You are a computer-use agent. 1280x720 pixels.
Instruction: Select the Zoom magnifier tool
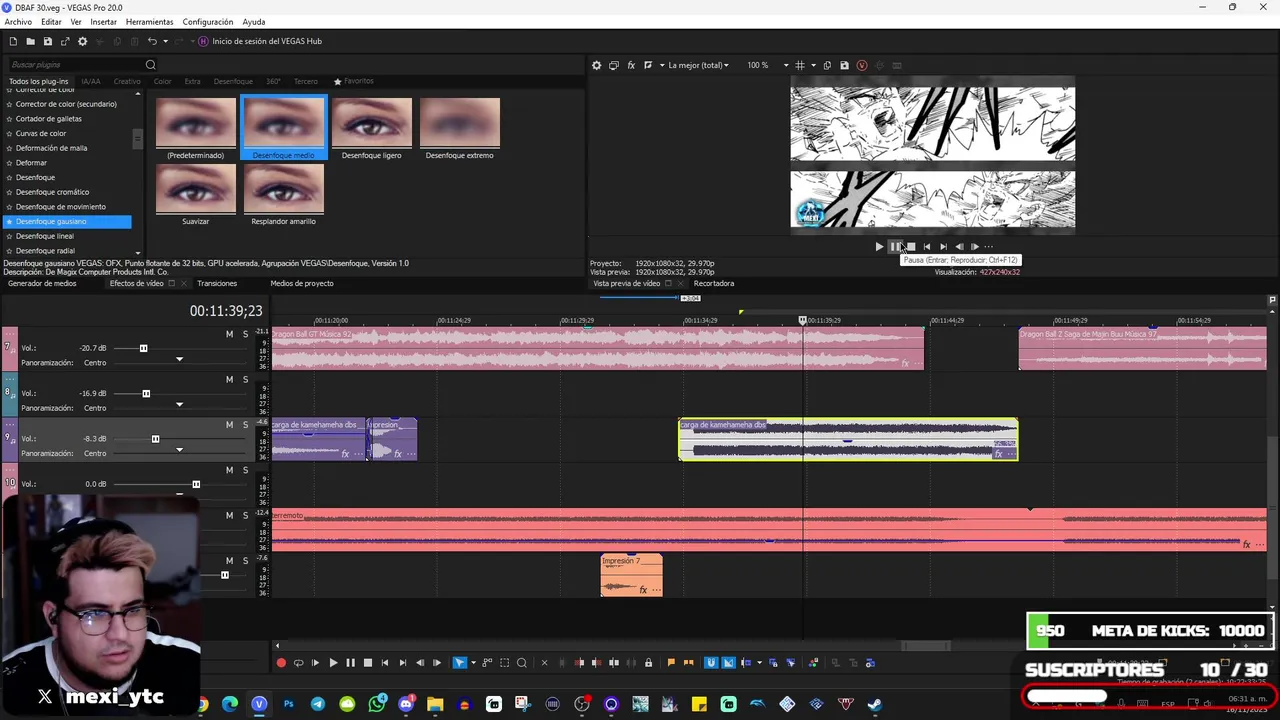(521, 663)
